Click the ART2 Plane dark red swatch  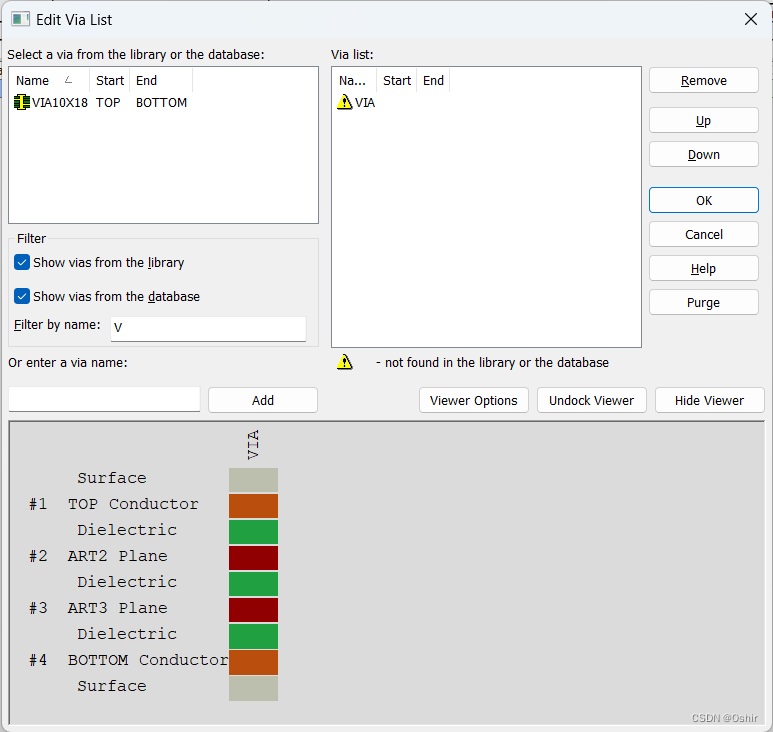253,557
